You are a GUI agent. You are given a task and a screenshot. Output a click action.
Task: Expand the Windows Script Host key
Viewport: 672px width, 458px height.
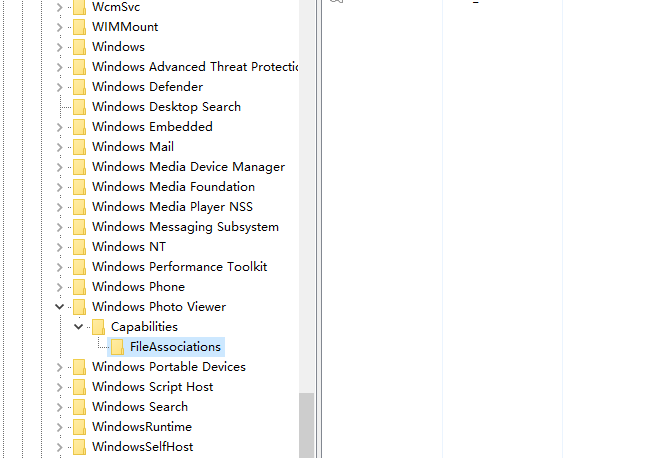tap(60, 387)
